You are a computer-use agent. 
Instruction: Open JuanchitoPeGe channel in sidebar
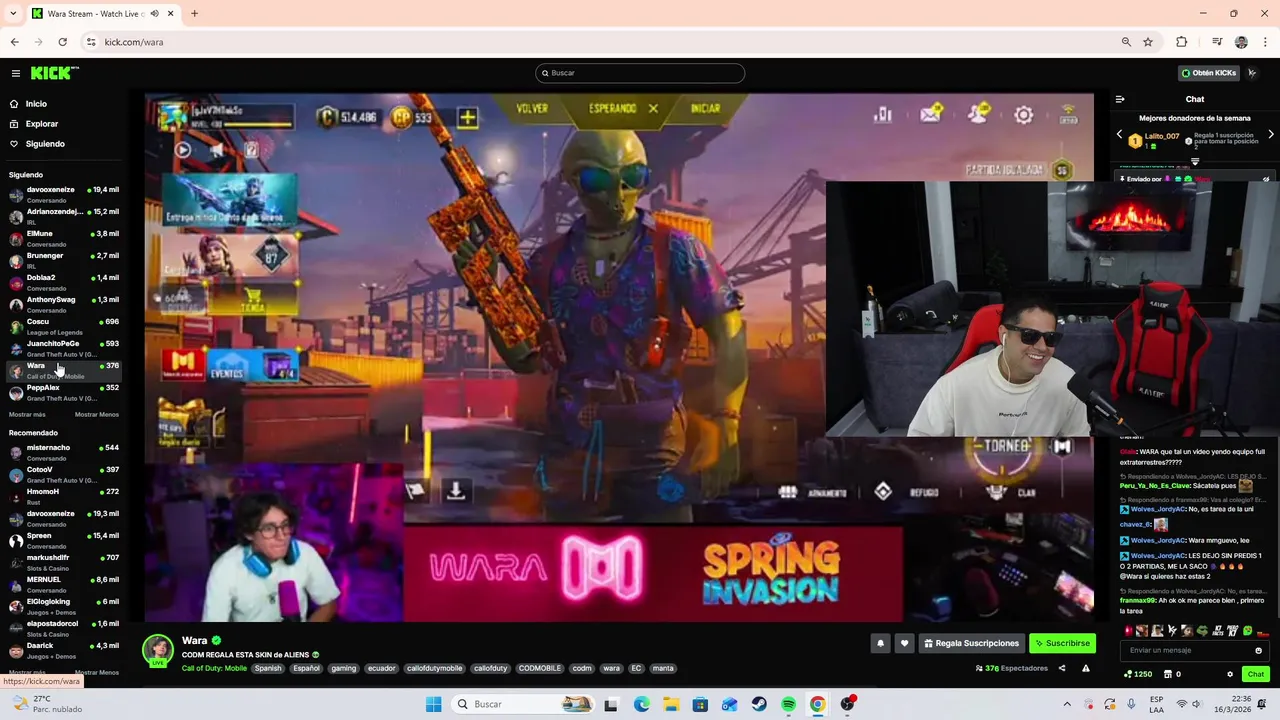coord(63,348)
